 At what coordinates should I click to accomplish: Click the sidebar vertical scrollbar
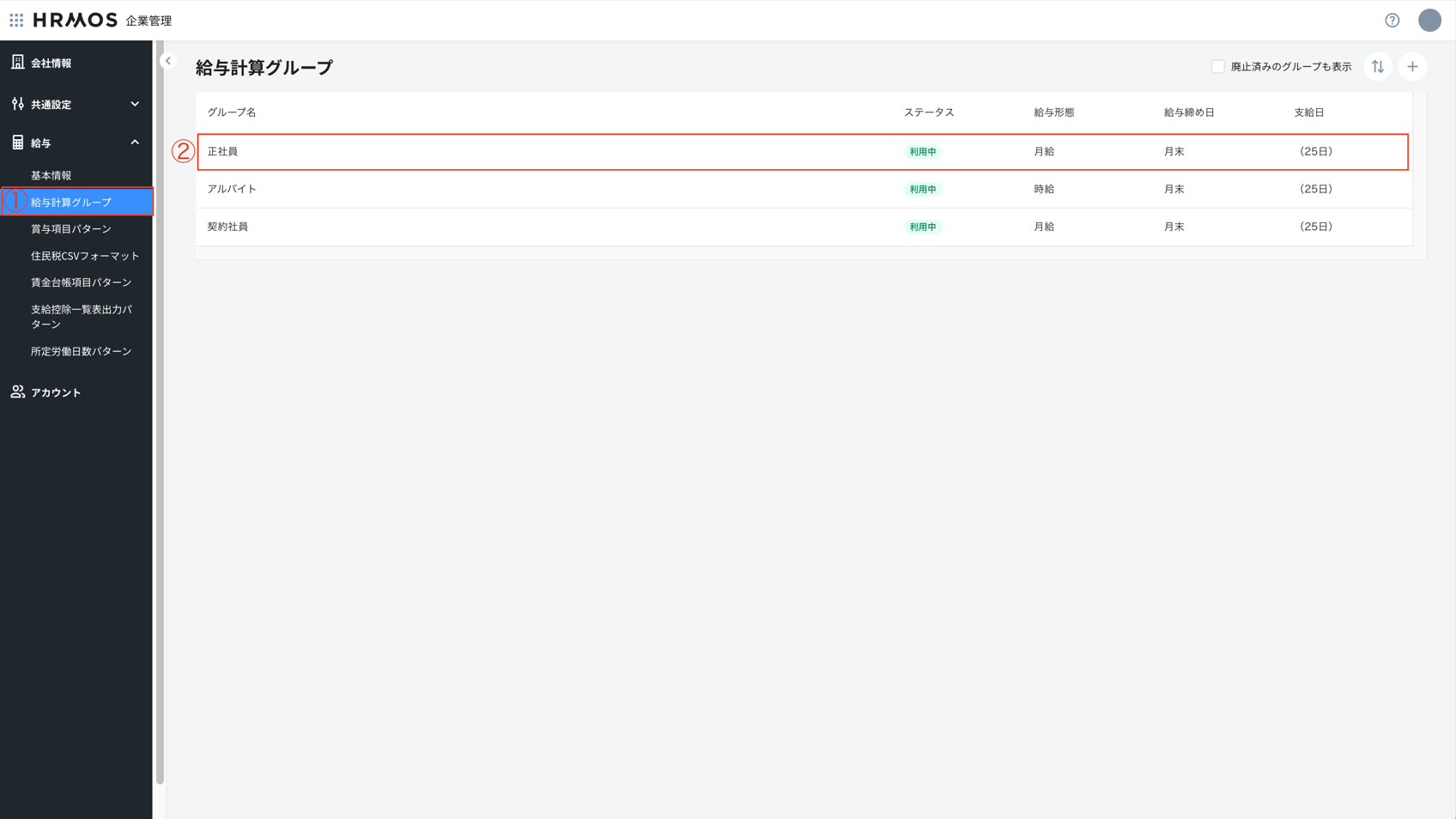(160, 412)
